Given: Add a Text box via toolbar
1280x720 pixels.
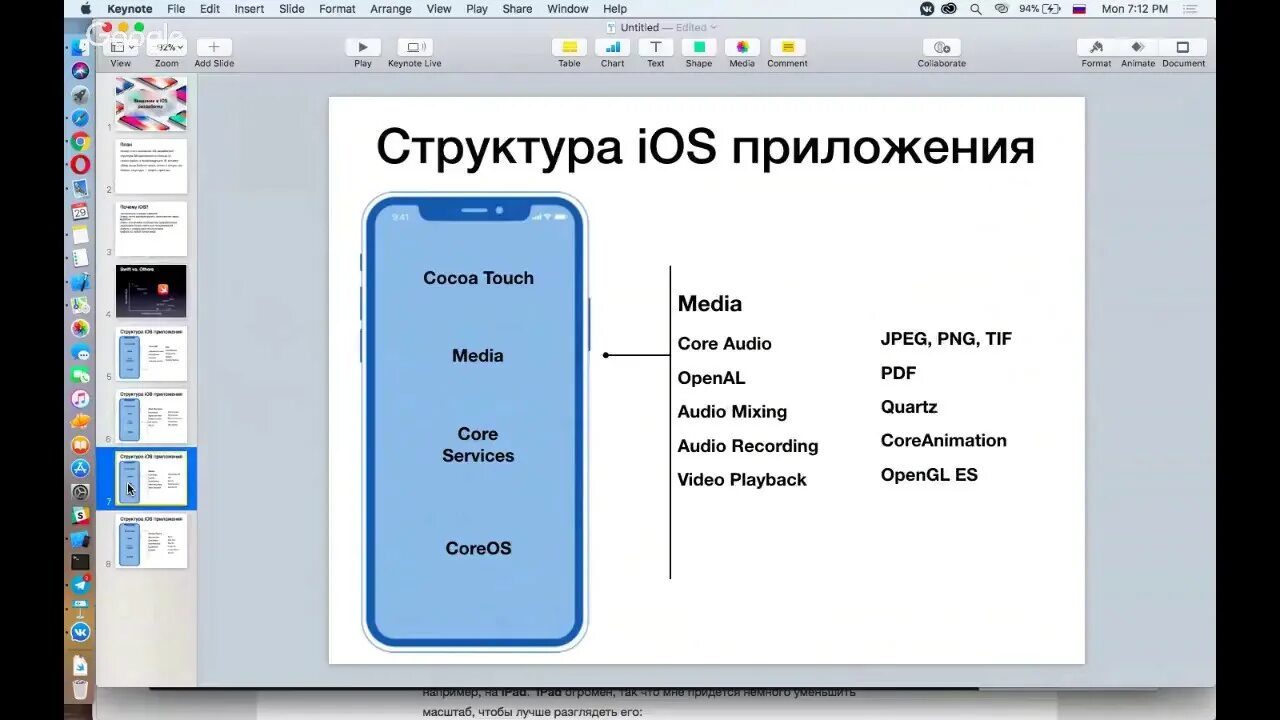Looking at the screenshot, I should (655, 47).
